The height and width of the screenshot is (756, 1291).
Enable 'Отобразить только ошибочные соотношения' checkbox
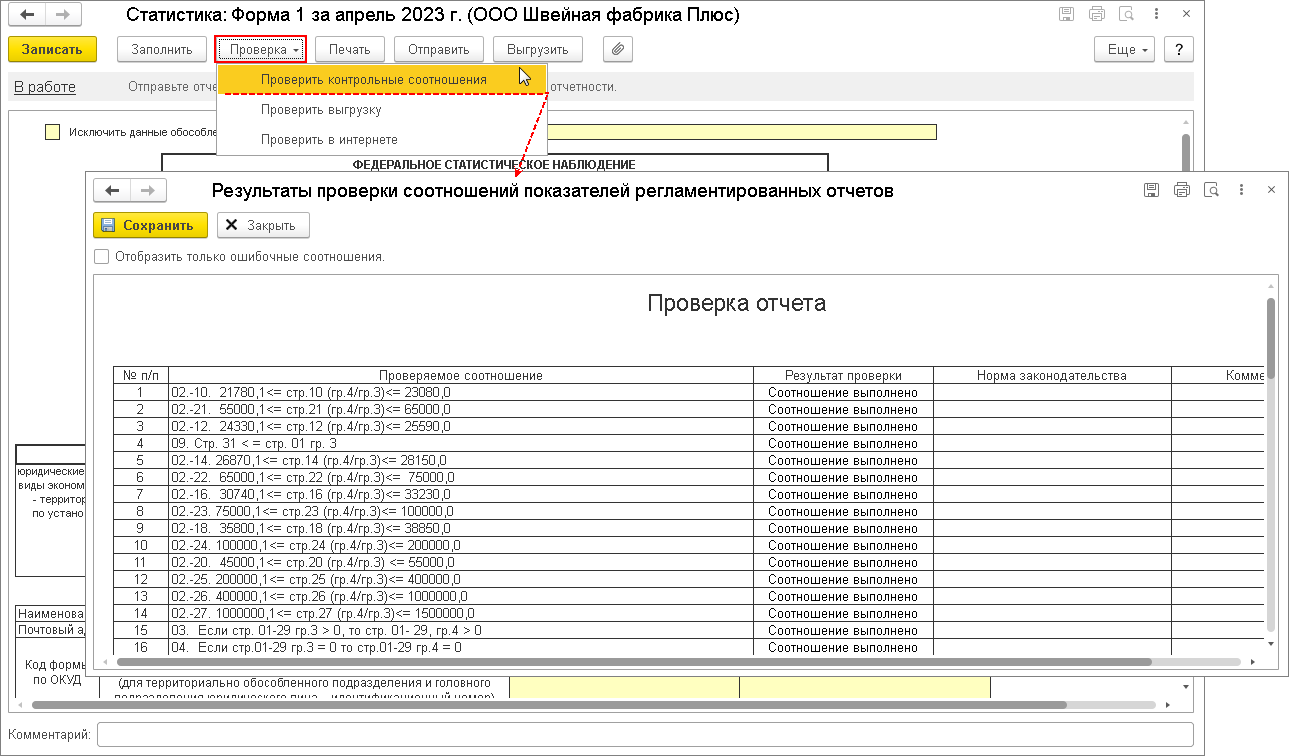102,256
